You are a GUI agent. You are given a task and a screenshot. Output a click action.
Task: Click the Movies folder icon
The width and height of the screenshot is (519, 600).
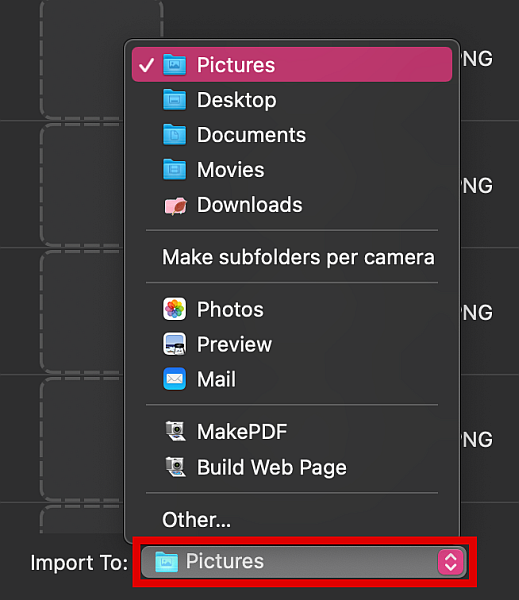[x=175, y=169]
